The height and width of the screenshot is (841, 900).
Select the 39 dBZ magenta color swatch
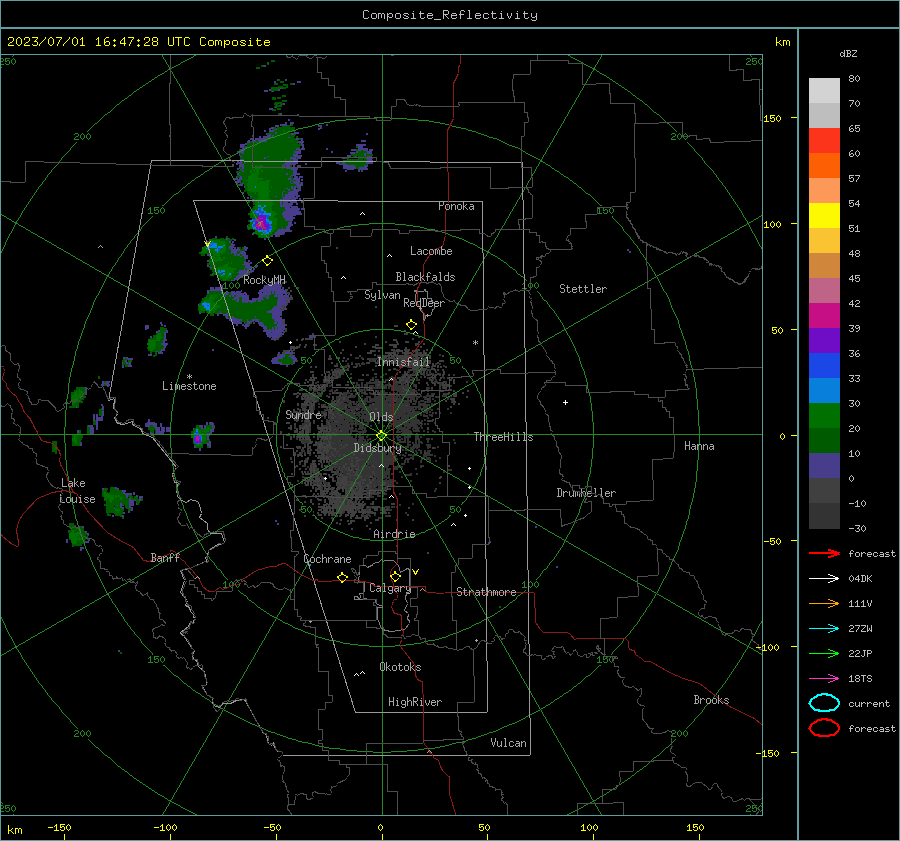[824, 315]
